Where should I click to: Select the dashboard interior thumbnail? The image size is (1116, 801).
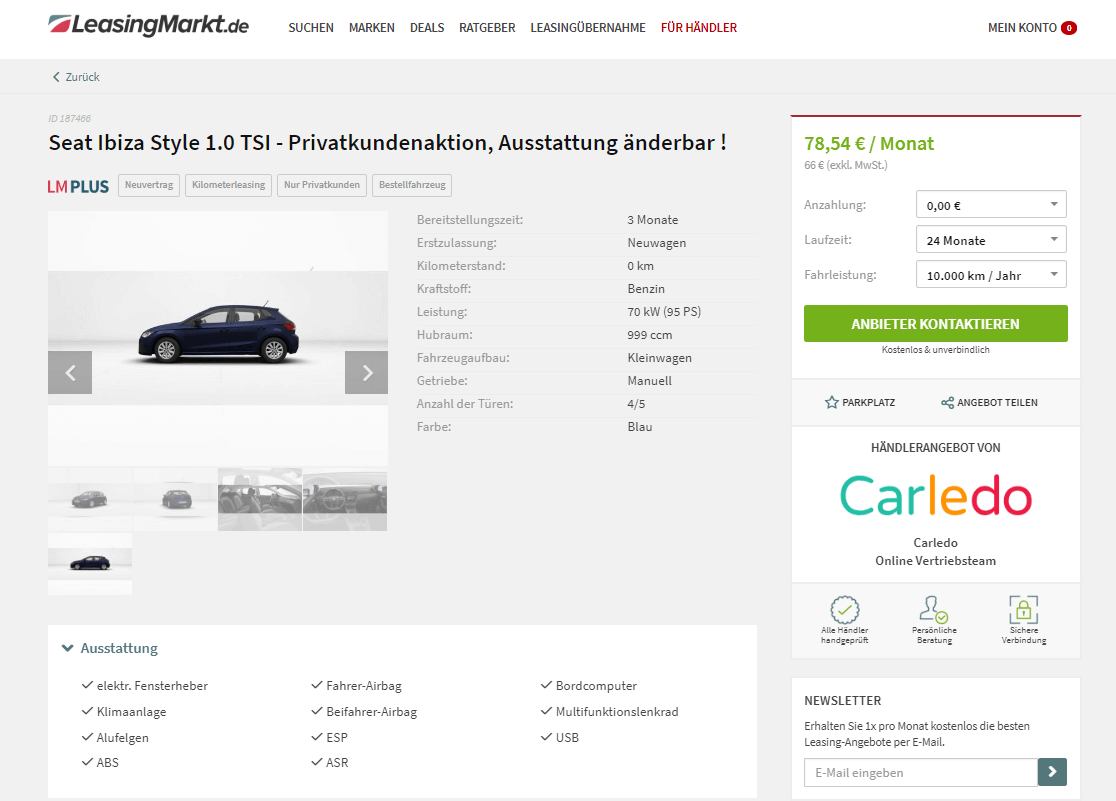pyautogui.click(x=345, y=499)
